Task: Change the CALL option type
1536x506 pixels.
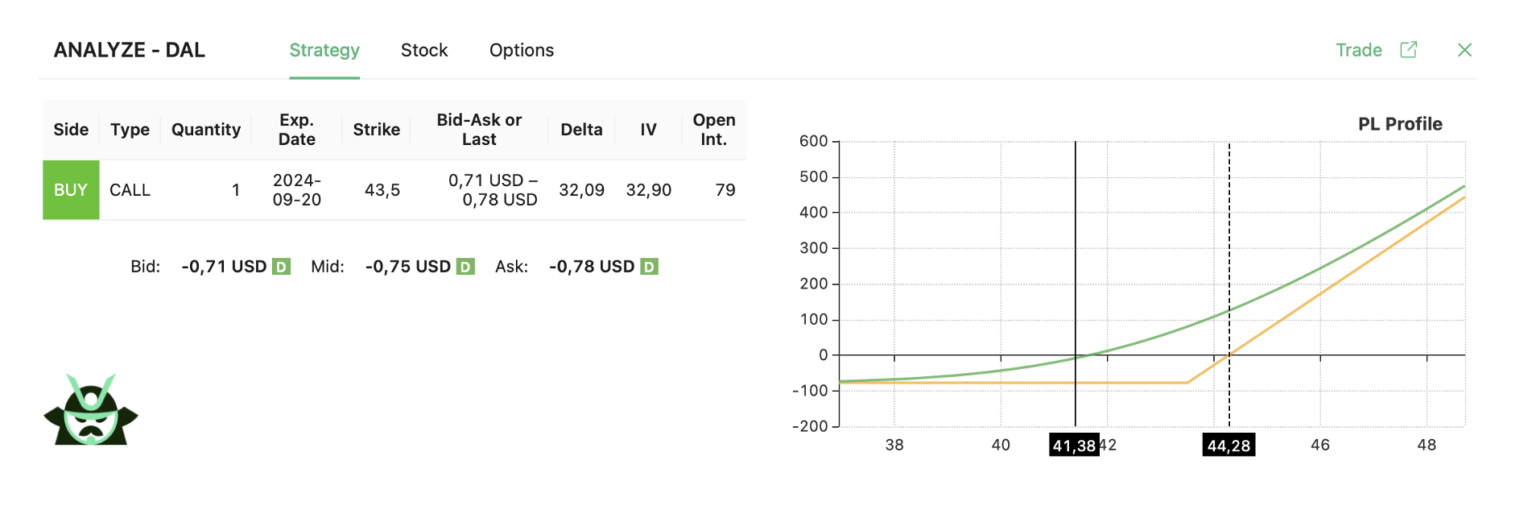Action: tap(130, 190)
